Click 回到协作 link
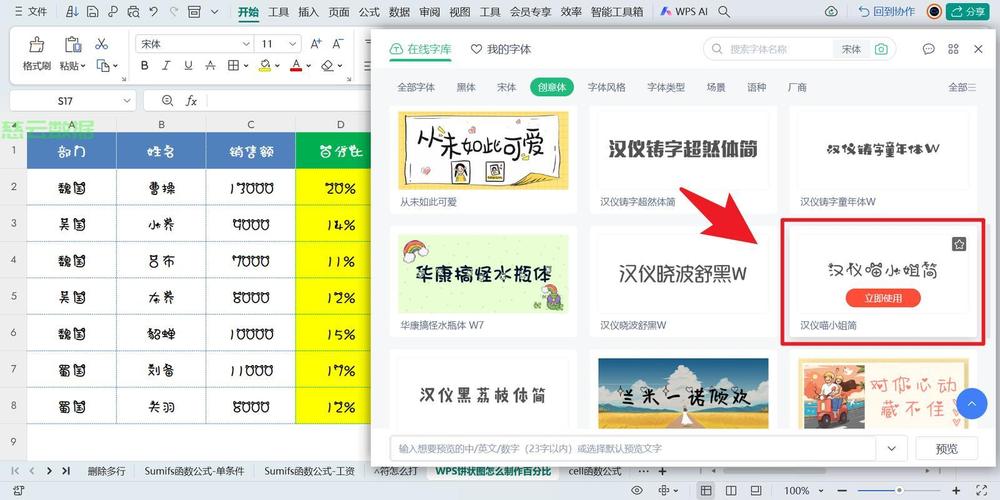 click(x=886, y=11)
